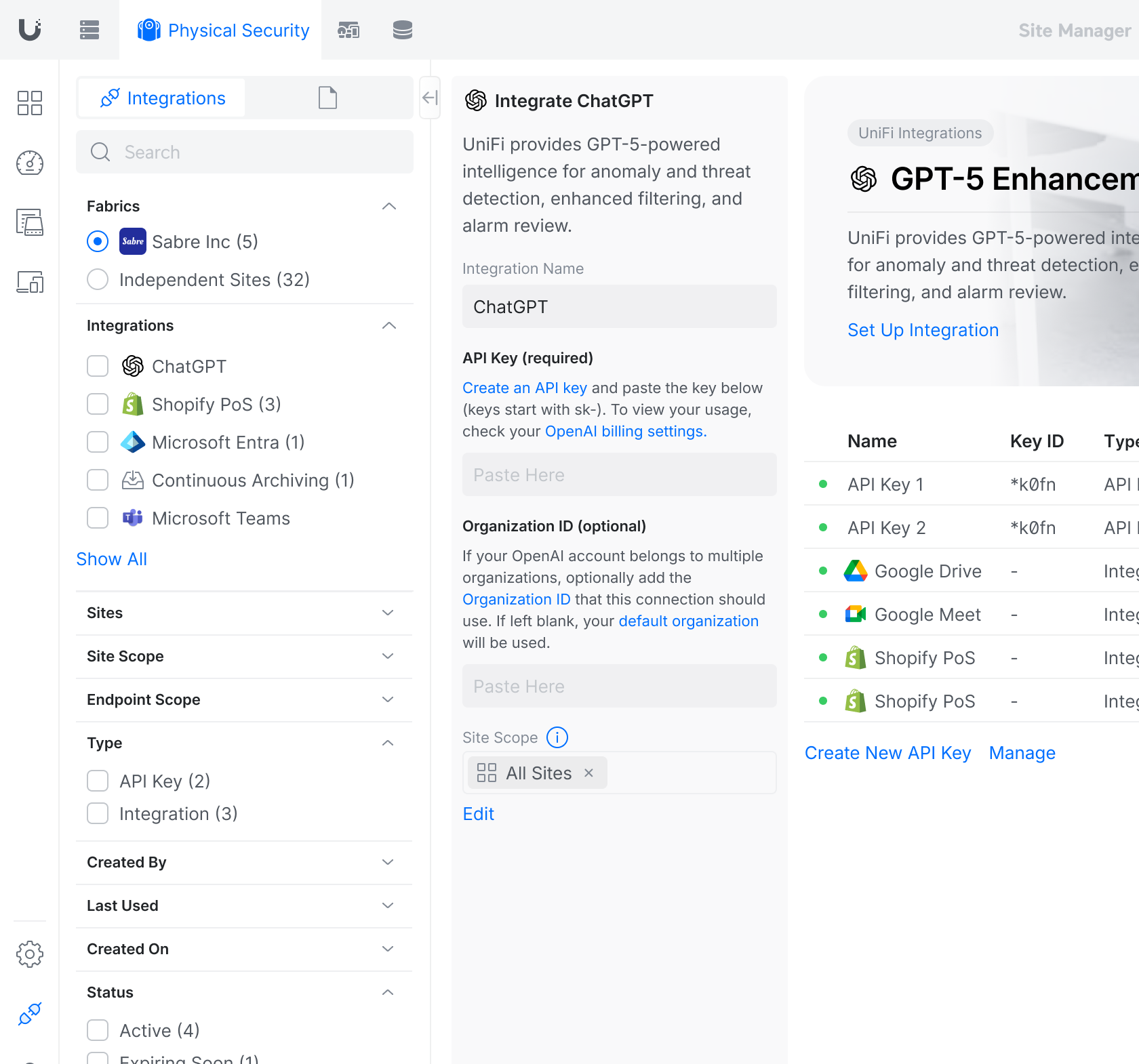This screenshot has width=1139, height=1064.
Task: Click the Shopify PoS filter icon
Action: (133, 404)
